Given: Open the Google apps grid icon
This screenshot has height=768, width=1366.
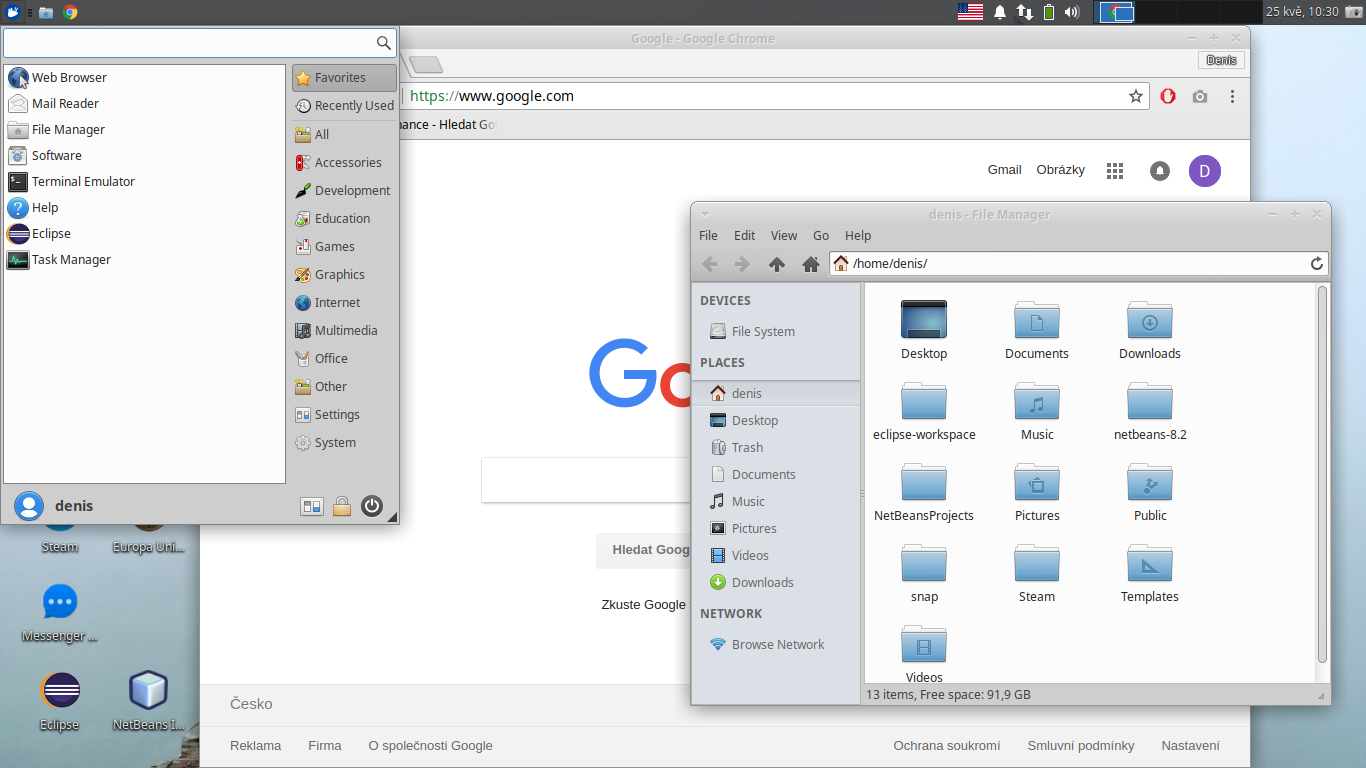Looking at the screenshot, I should click(1115, 170).
